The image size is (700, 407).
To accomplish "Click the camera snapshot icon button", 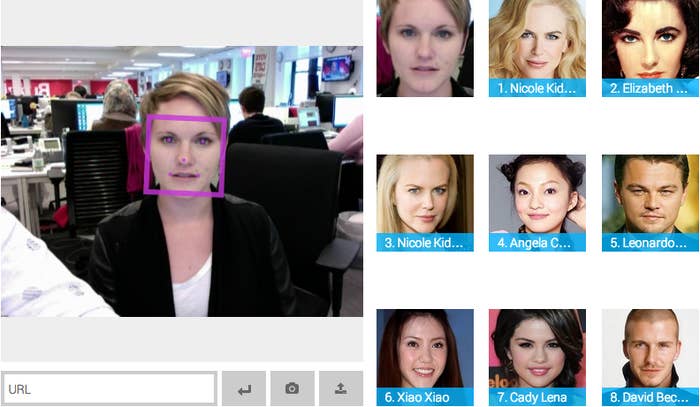I will pyautogui.click(x=292, y=389).
